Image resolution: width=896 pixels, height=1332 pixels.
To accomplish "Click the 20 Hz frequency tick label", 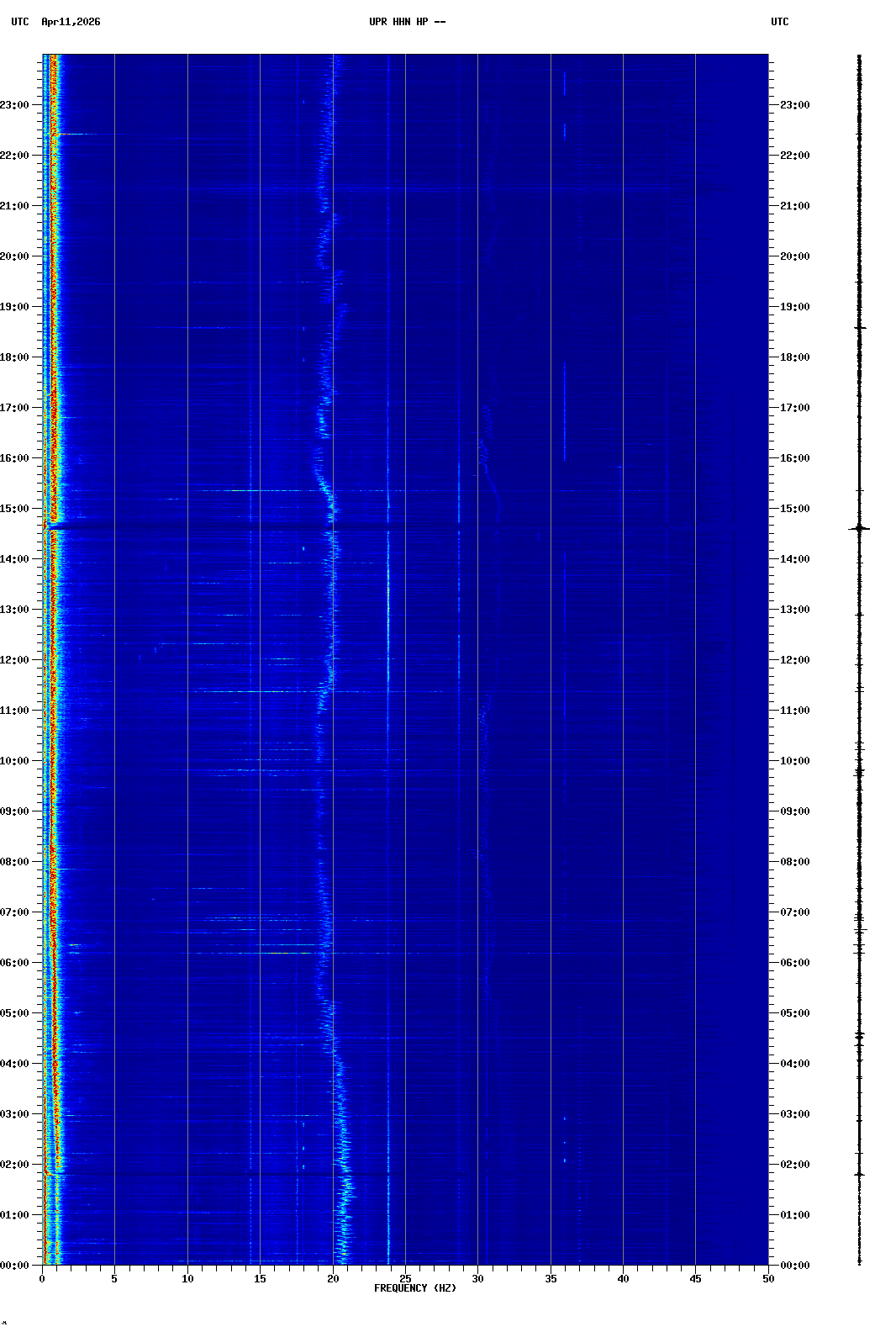I will [333, 1279].
